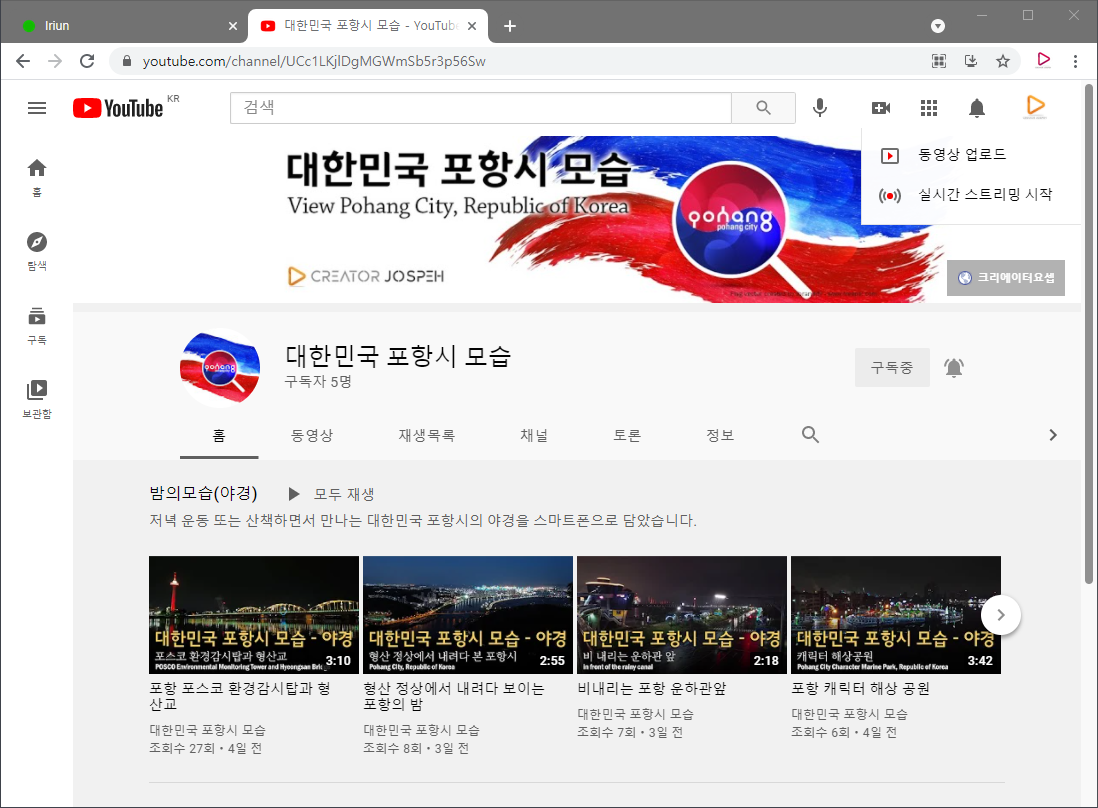Click the 구독중 subscribed button
Image resolution: width=1098 pixels, height=808 pixels.
point(892,367)
